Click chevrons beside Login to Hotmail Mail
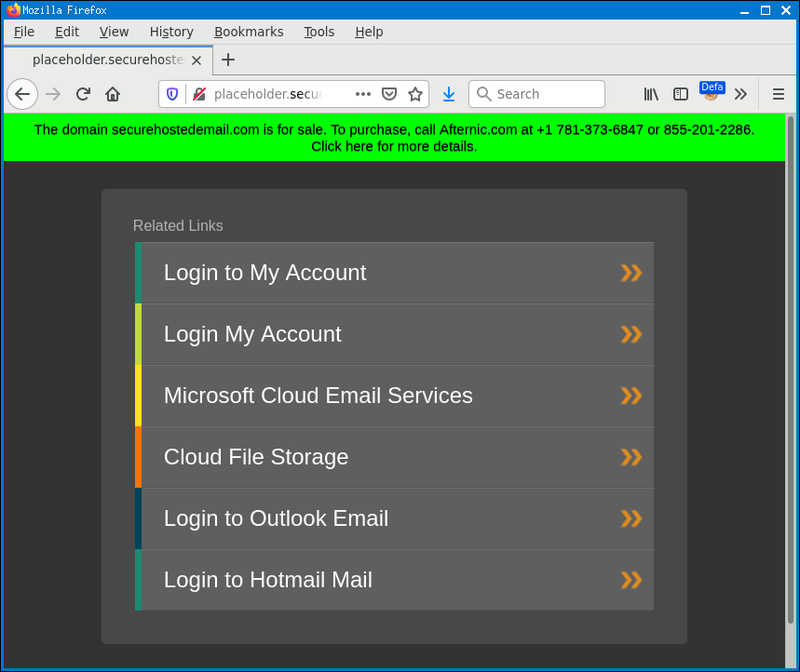 (631, 580)
